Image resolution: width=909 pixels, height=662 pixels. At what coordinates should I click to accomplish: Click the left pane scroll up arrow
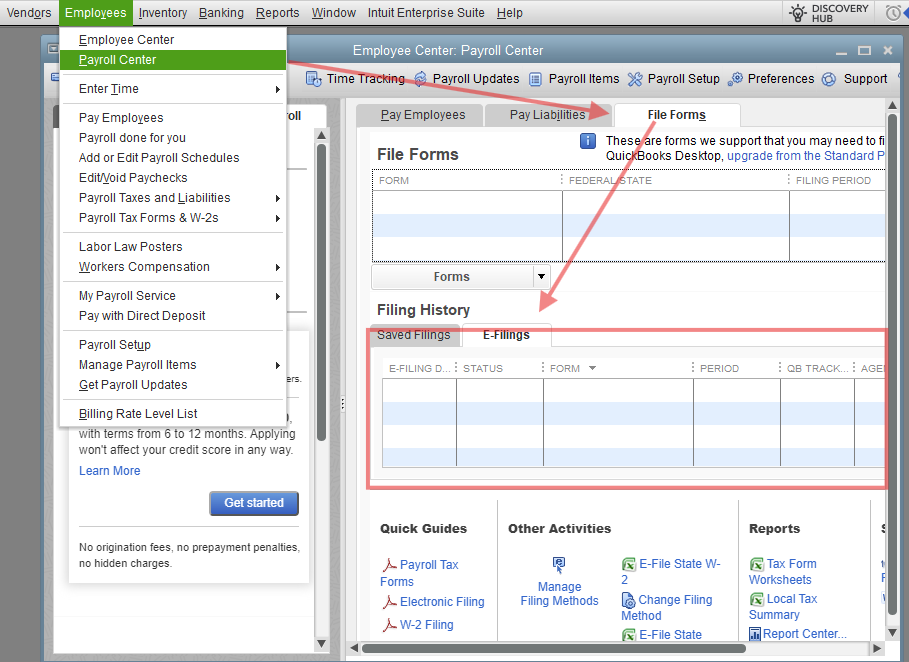[321, 135]
